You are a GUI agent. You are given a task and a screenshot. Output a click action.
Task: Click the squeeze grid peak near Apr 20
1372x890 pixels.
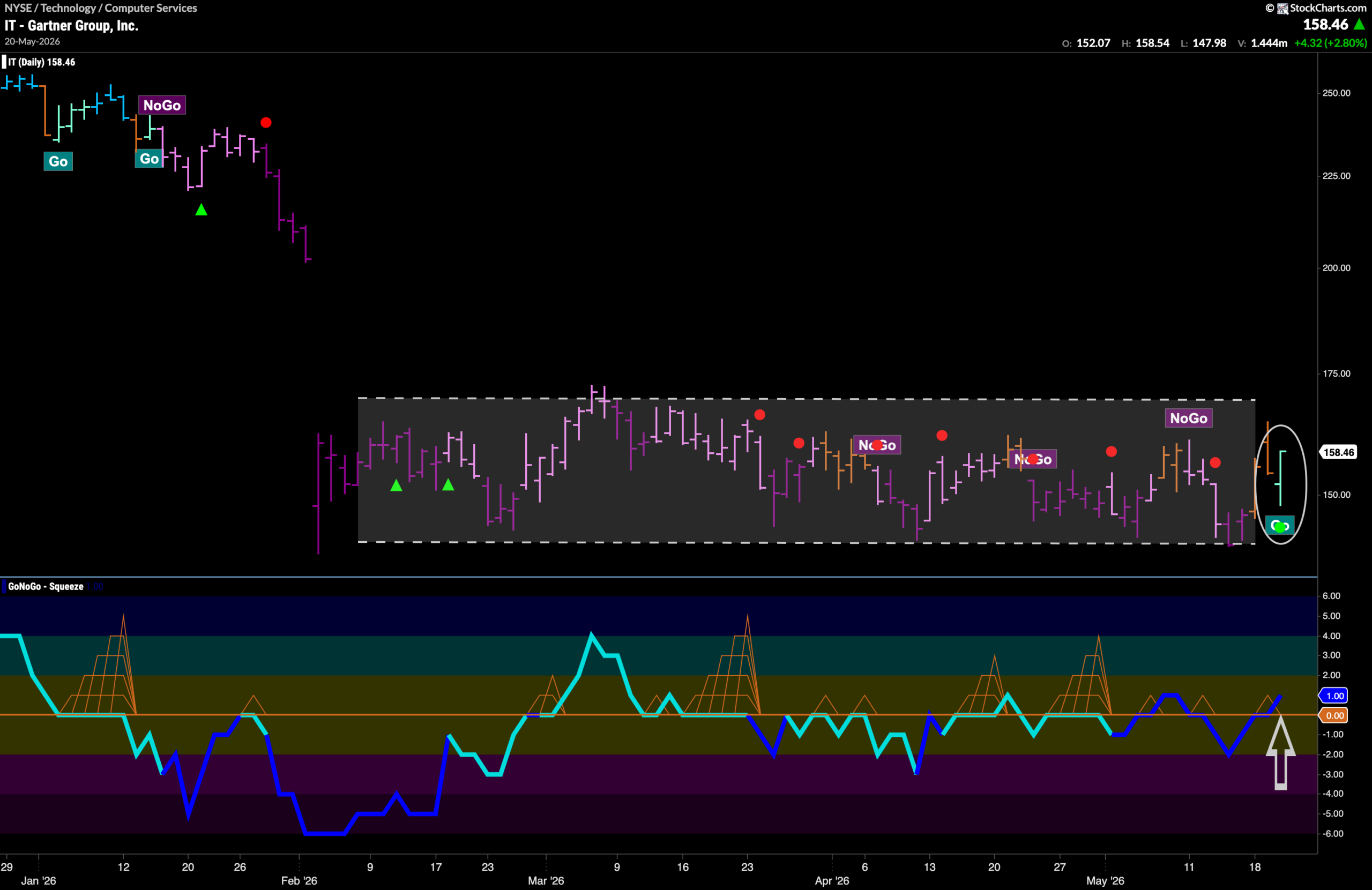tap(994, 656)
